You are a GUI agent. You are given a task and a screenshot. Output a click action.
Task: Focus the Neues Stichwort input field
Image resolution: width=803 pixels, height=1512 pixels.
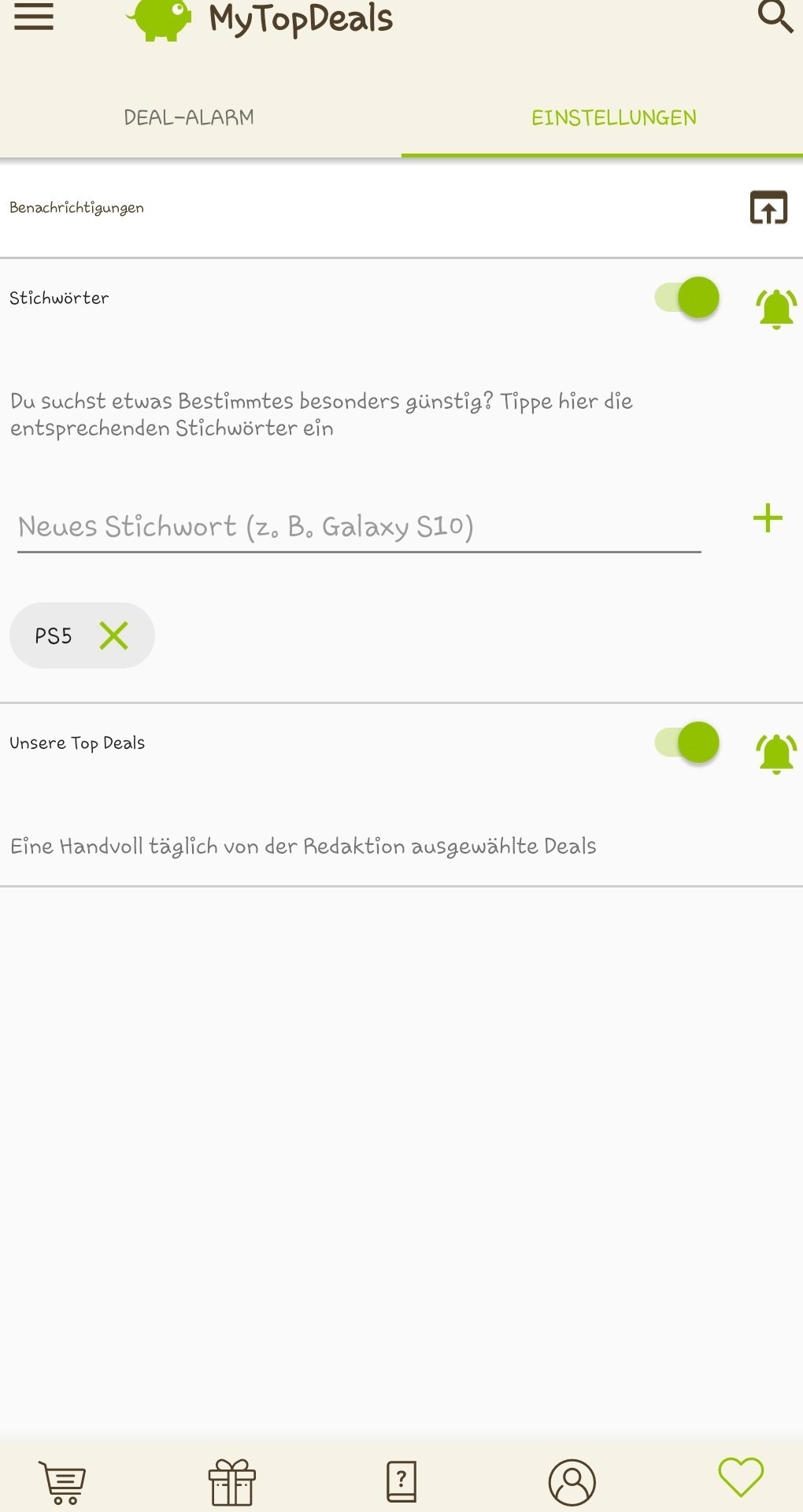pyautogui.click(x=359, y=526)
